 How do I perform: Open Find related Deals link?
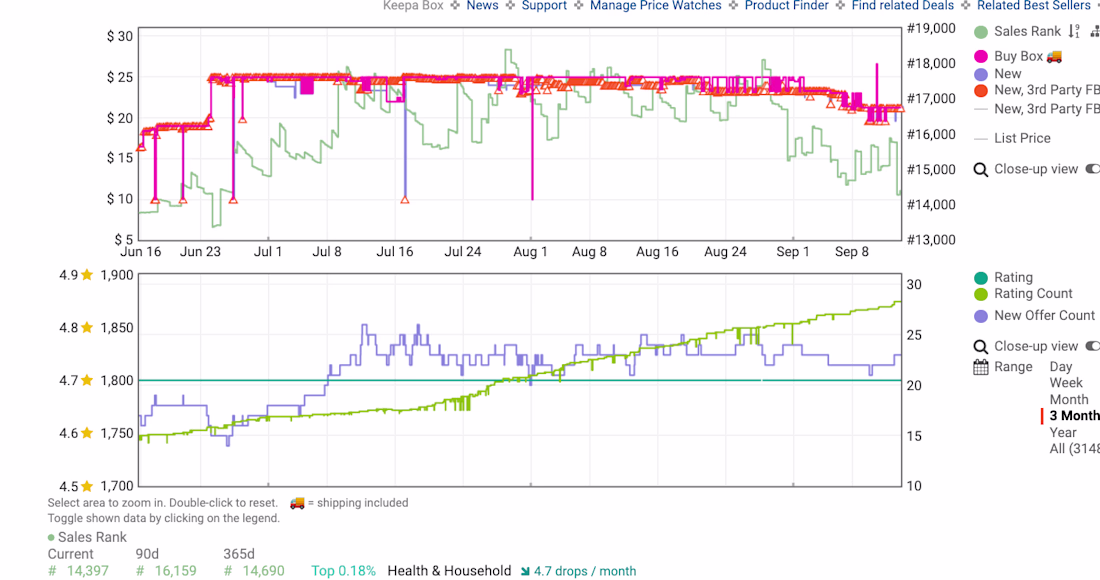[903, 6]
